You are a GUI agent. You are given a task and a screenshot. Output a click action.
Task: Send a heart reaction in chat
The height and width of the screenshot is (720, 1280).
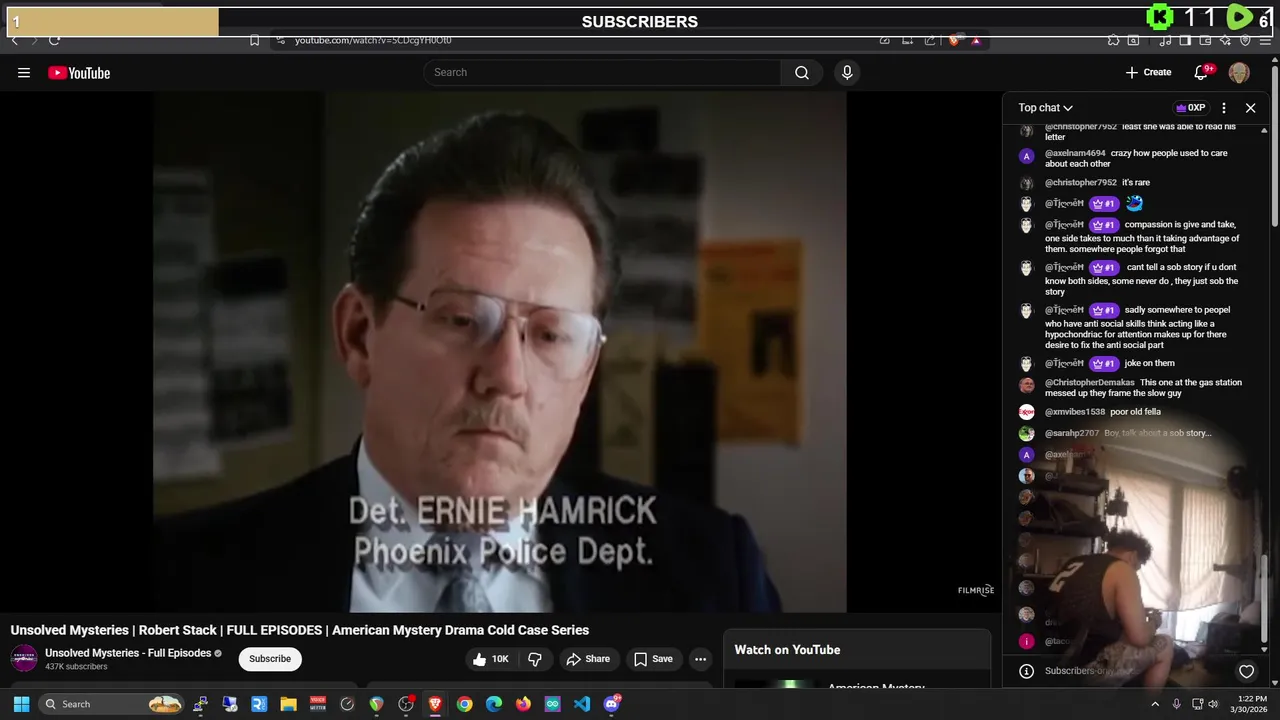pyautogui.click(x=1246, y=671)
